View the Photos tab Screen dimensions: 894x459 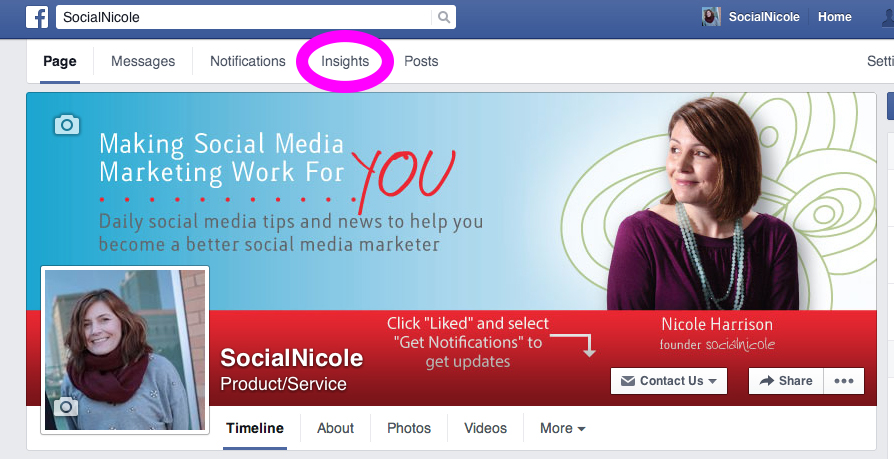pyautogui.click(x=409, y=428)
